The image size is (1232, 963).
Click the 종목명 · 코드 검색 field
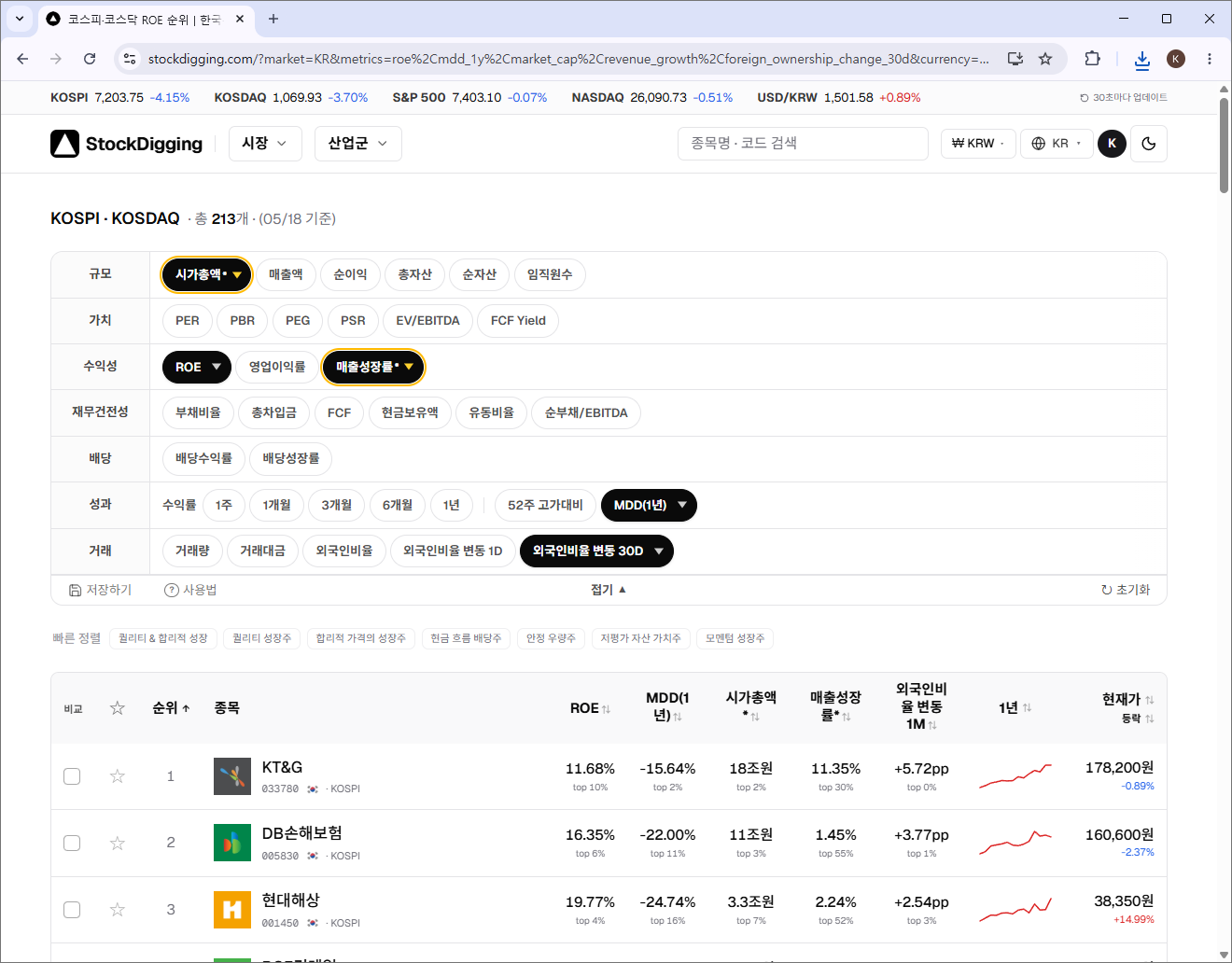click(803, 144)
